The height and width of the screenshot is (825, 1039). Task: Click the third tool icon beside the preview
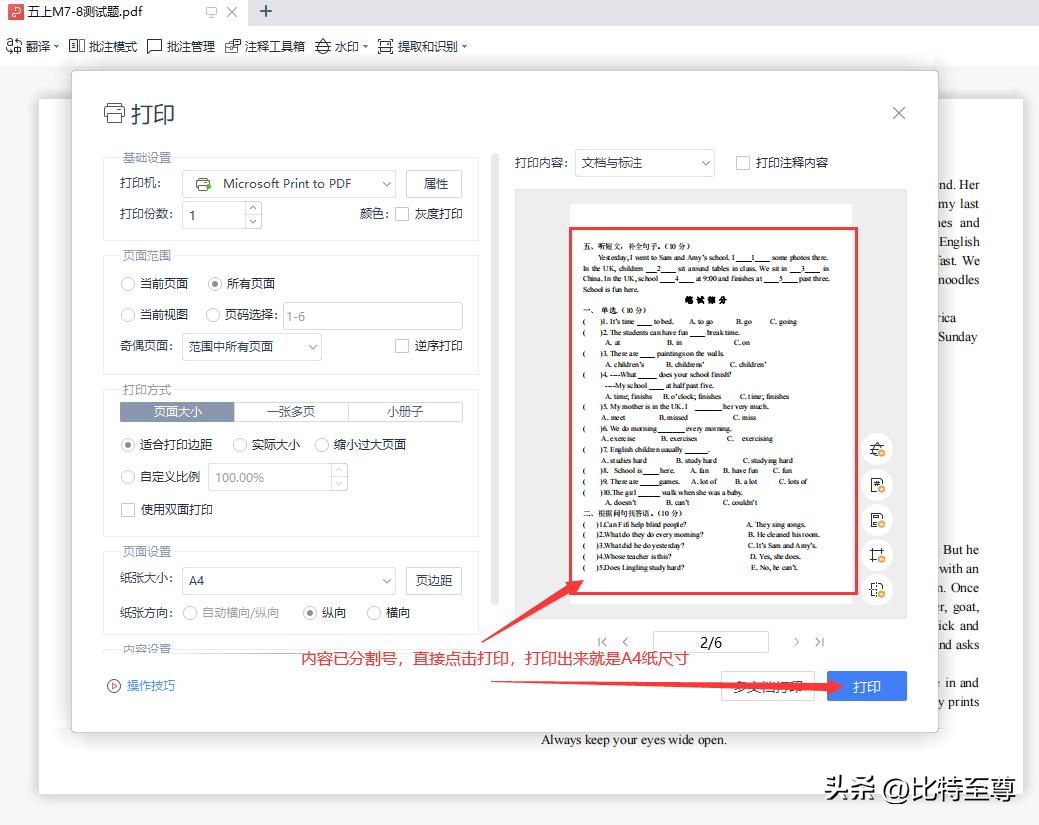click(877, 520)
